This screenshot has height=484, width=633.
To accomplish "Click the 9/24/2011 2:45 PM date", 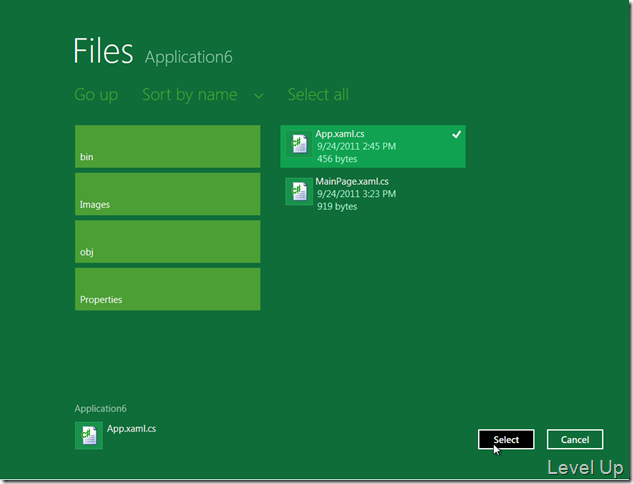I will [x=356, y=146].
